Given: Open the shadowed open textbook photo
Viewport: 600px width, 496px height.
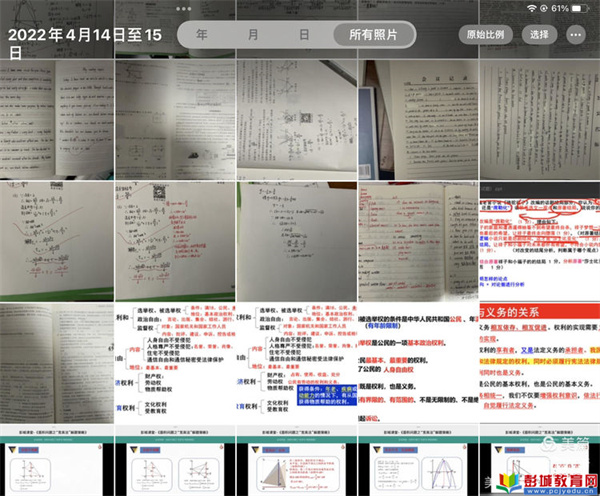Looking at the screenshot, I should pos(175,120).
